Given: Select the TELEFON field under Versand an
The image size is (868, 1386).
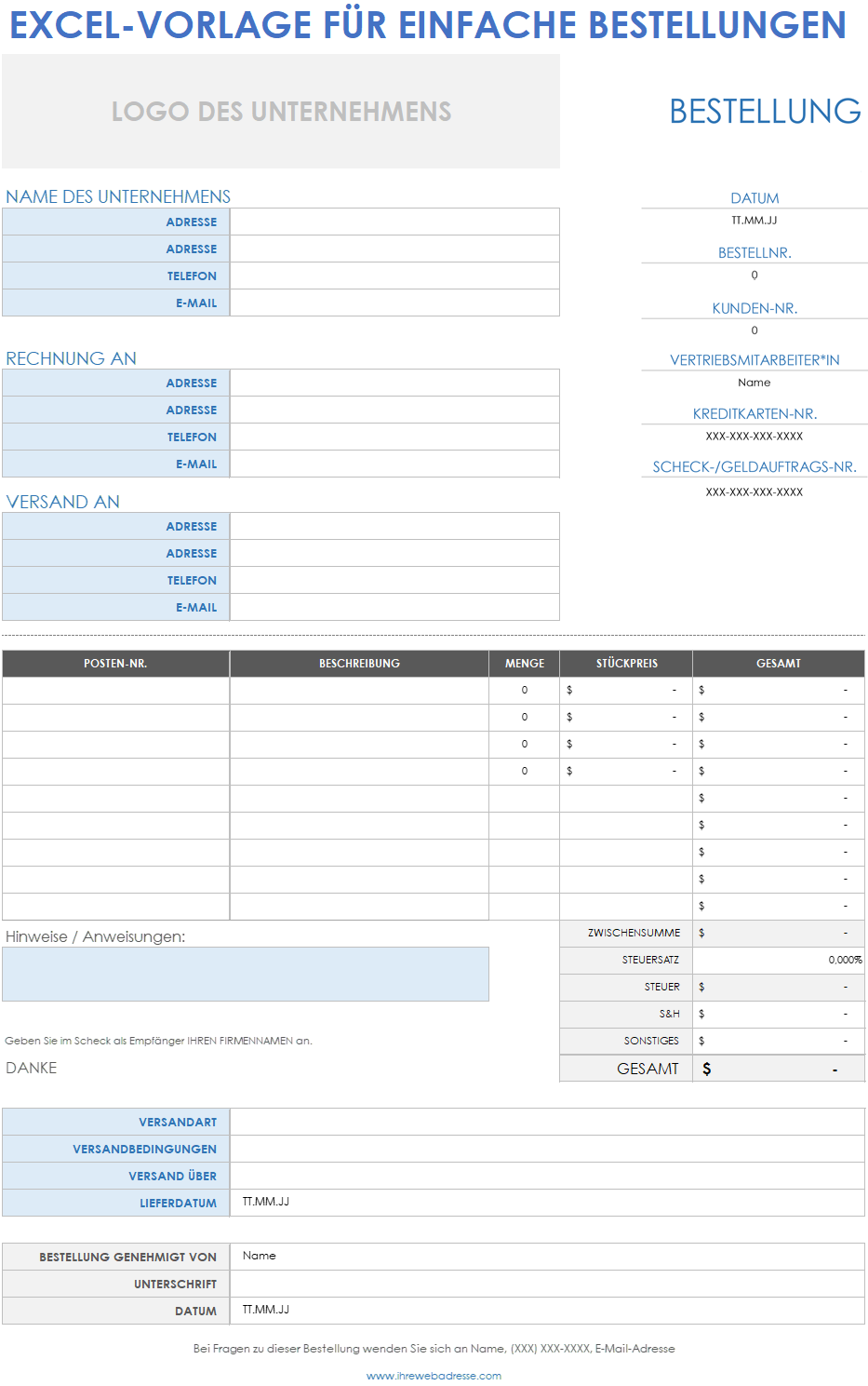Looking at the screenshot, I should pos(394,581).
